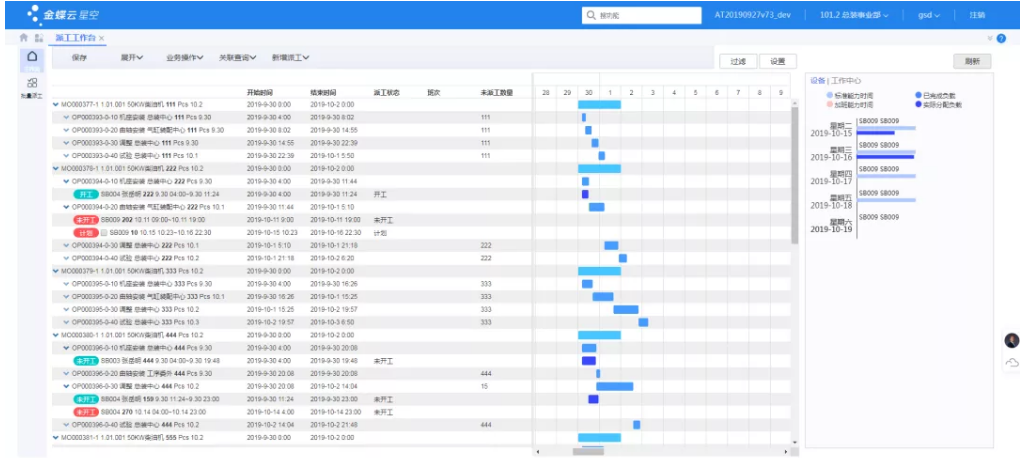Toggle the 已完成负载 legend item

pyautogui.click(x=935, y=95)
